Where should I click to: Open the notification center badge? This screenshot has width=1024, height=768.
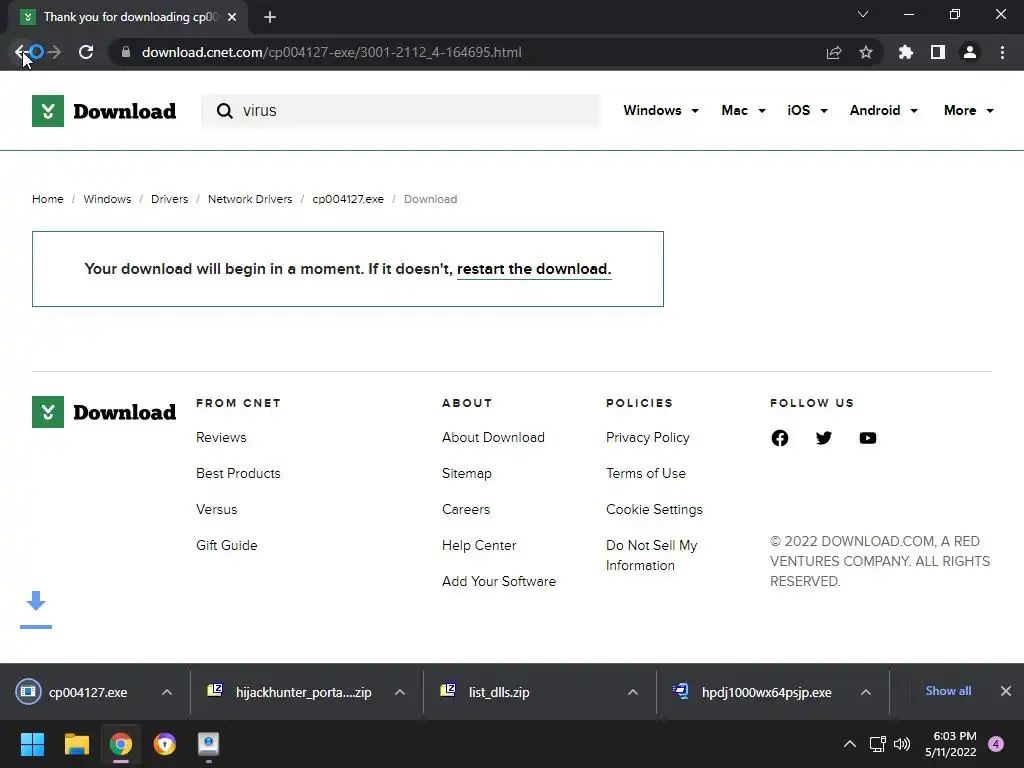(x=996, y=744)
